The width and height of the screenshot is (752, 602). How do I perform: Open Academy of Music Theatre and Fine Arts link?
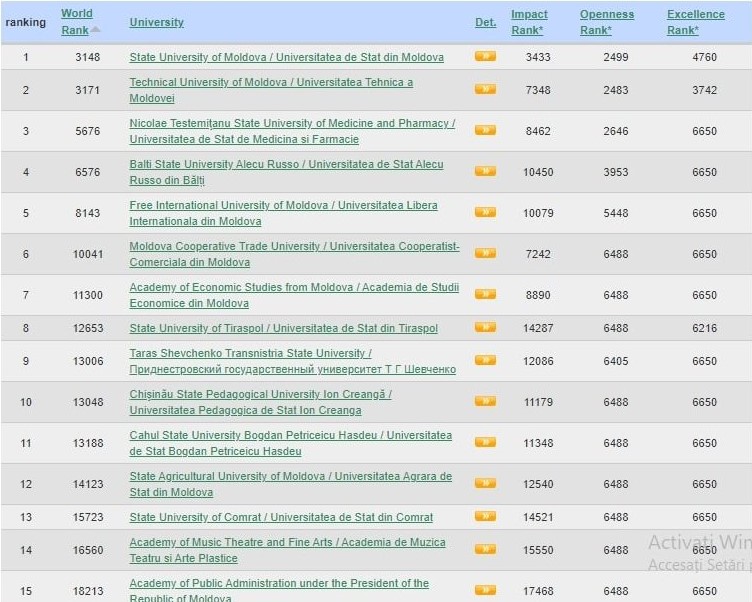click(287, 550)
